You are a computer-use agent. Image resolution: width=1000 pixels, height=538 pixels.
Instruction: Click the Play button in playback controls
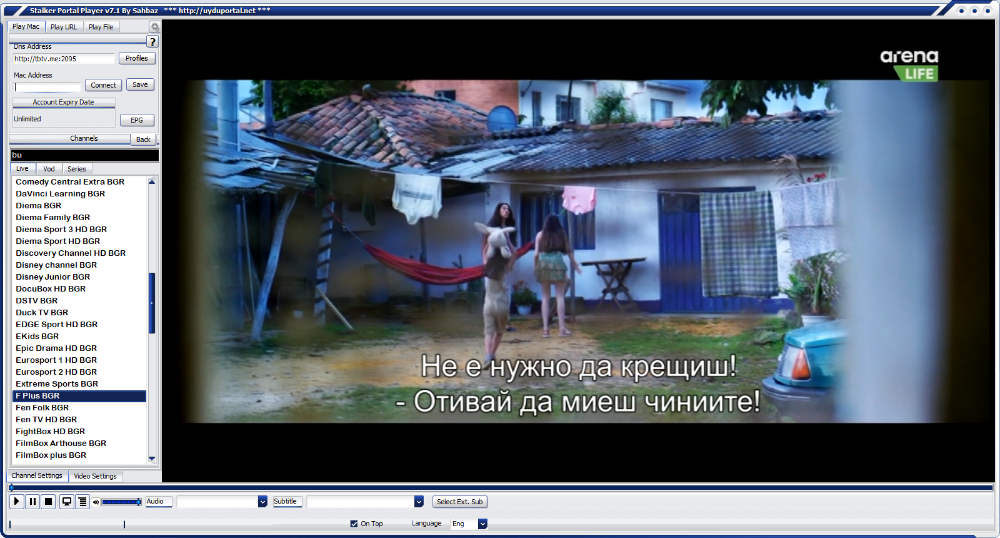coord(17,502)
